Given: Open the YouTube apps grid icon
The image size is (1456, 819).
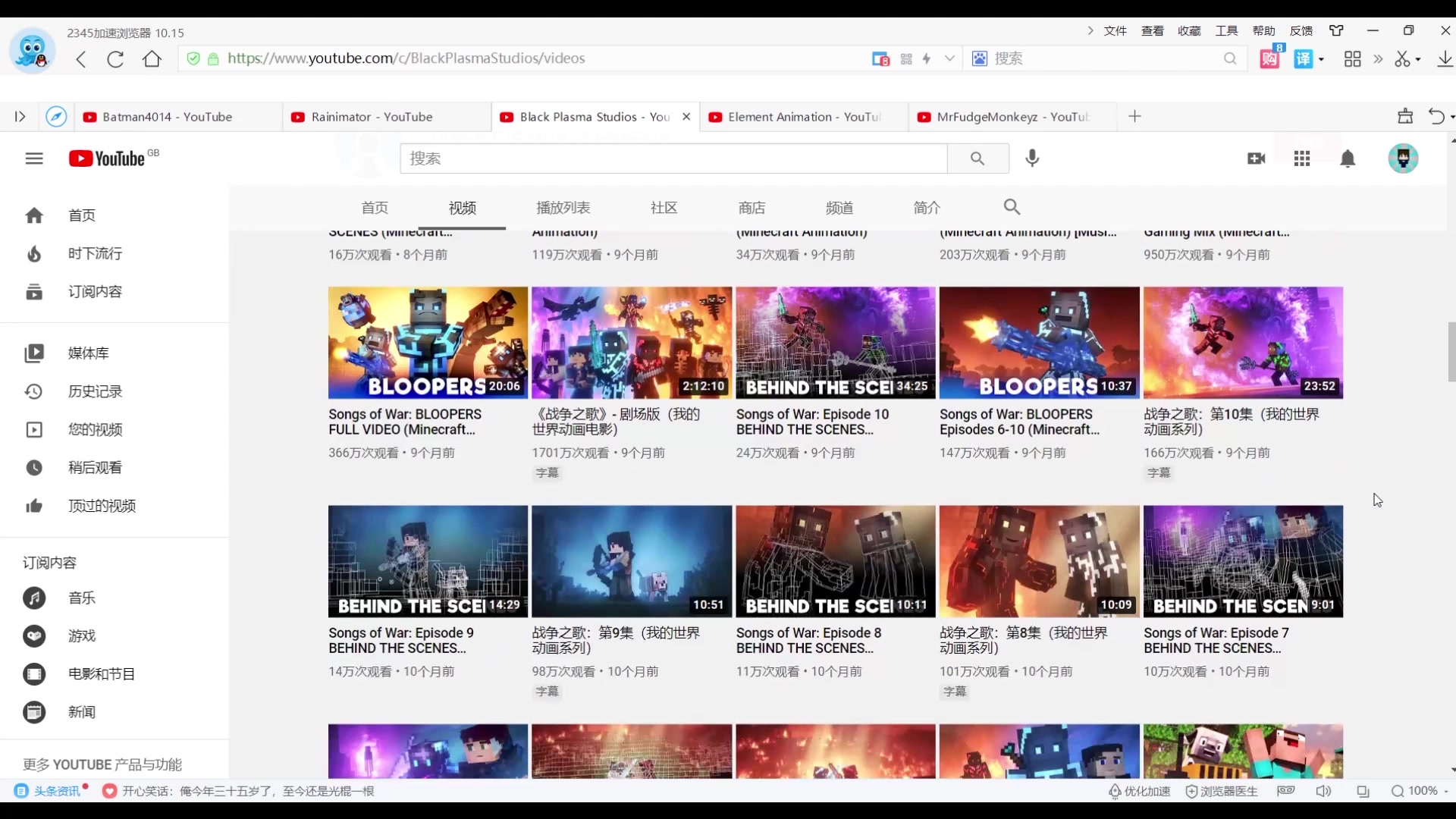Looking at the screenshot, I should [x=1302, y=158].
